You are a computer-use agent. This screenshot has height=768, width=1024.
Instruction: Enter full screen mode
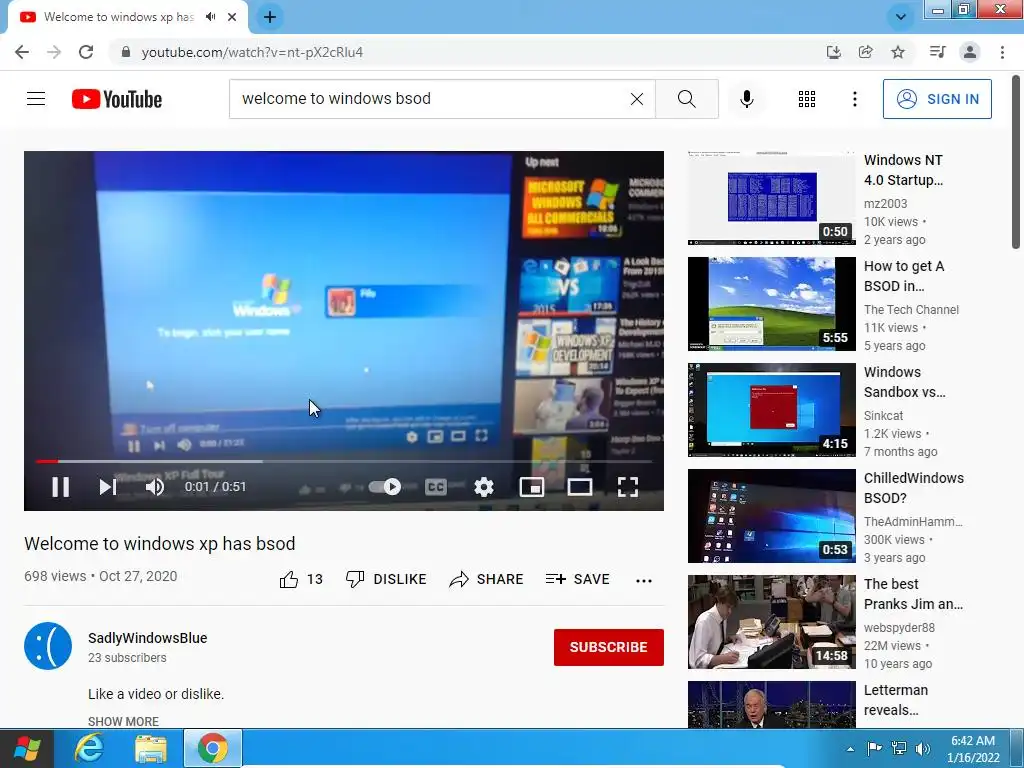pos(628,487)
